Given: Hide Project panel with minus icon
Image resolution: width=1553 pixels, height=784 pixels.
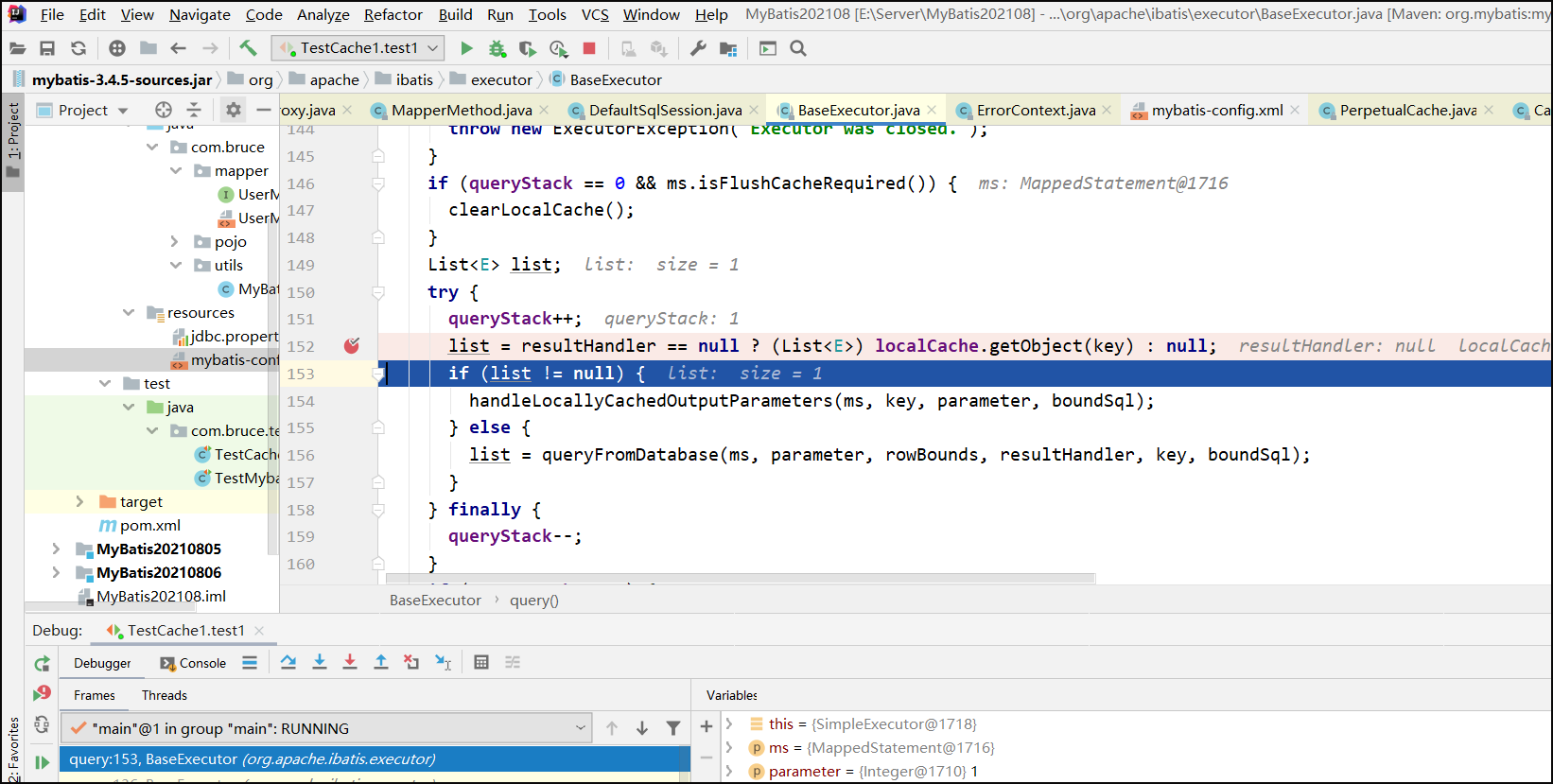Looking at the screenshot, I should pyautogui.click(x=264, y=110).
